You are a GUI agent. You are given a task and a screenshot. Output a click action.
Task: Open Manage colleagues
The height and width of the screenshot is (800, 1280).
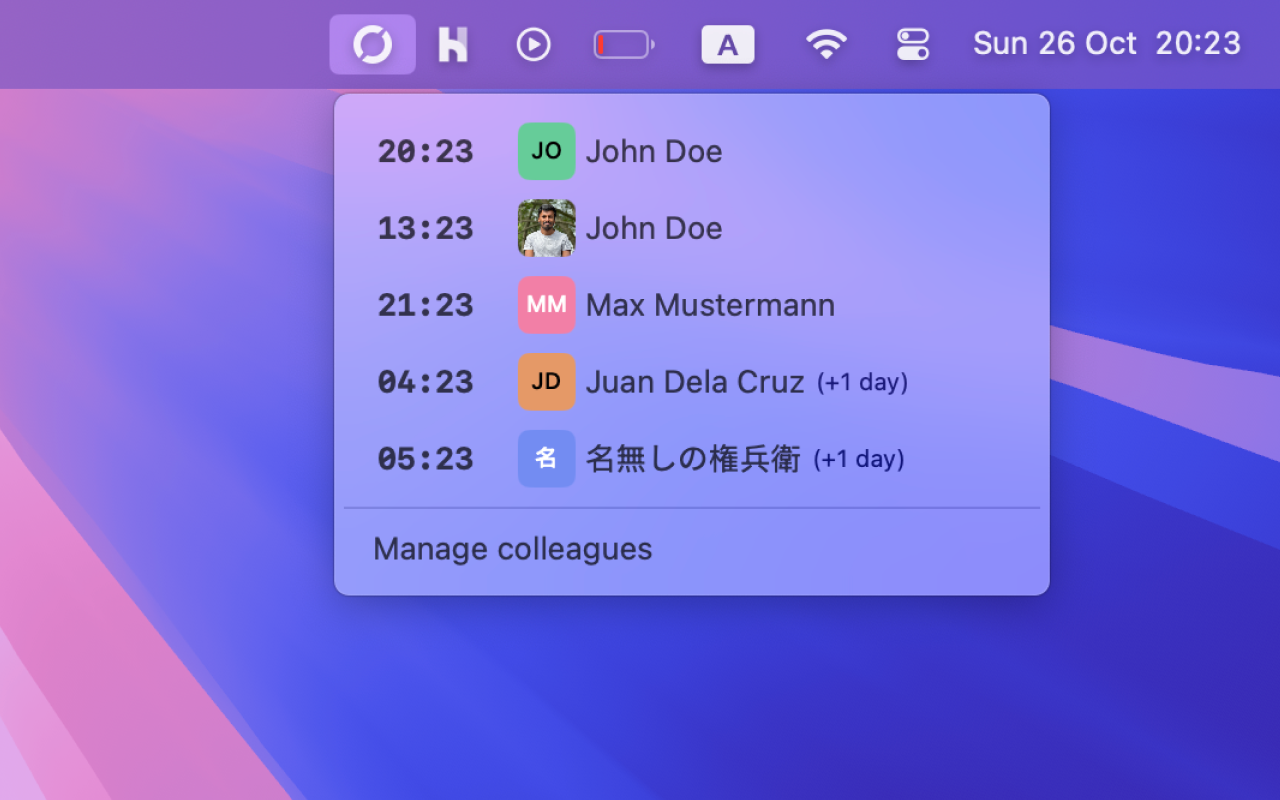point(512,548)
